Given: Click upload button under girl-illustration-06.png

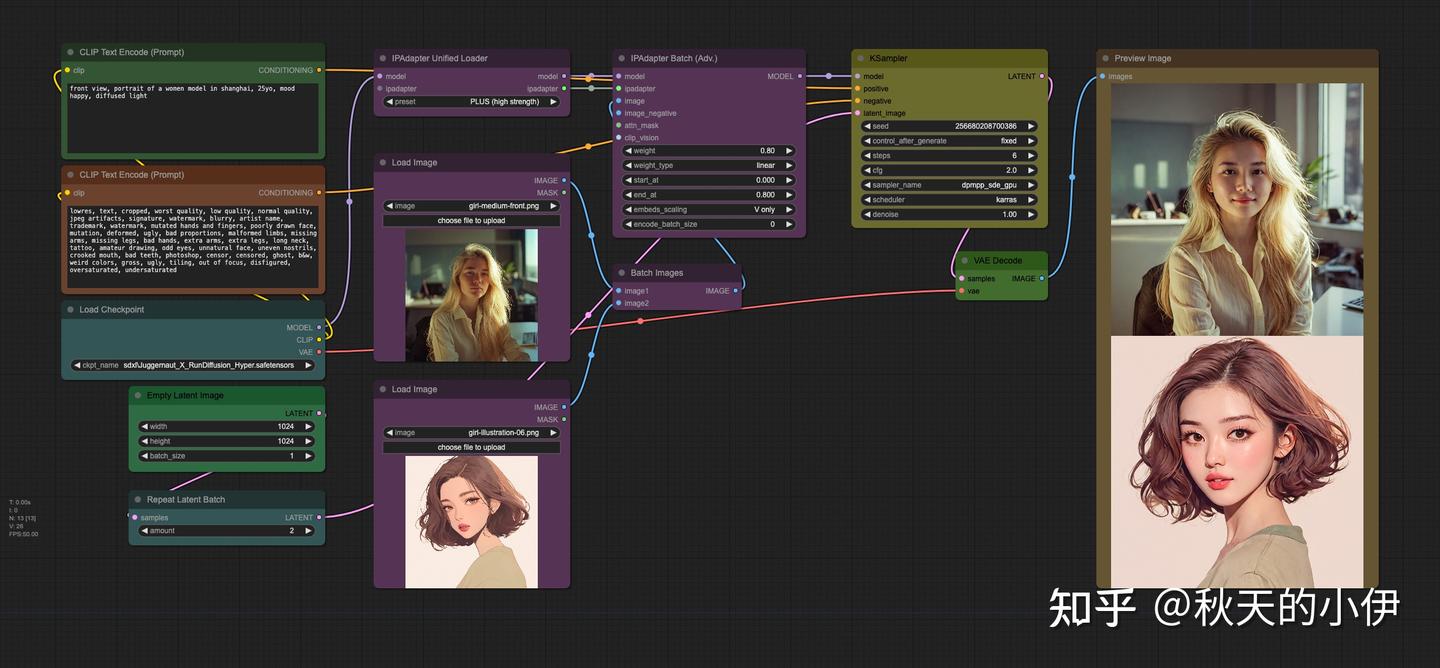Looking at the screenshot, I should click(472, 448).
